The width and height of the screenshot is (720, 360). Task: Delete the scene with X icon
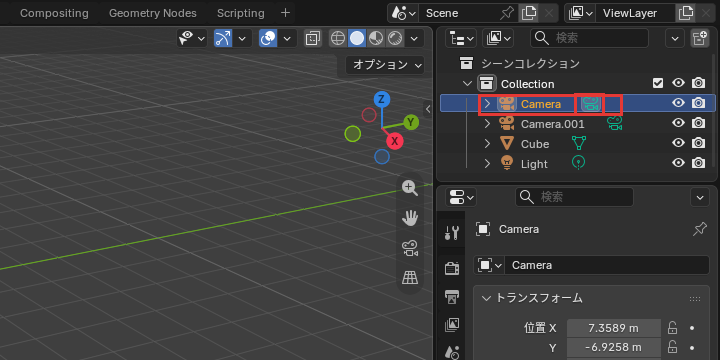(549, 13)
